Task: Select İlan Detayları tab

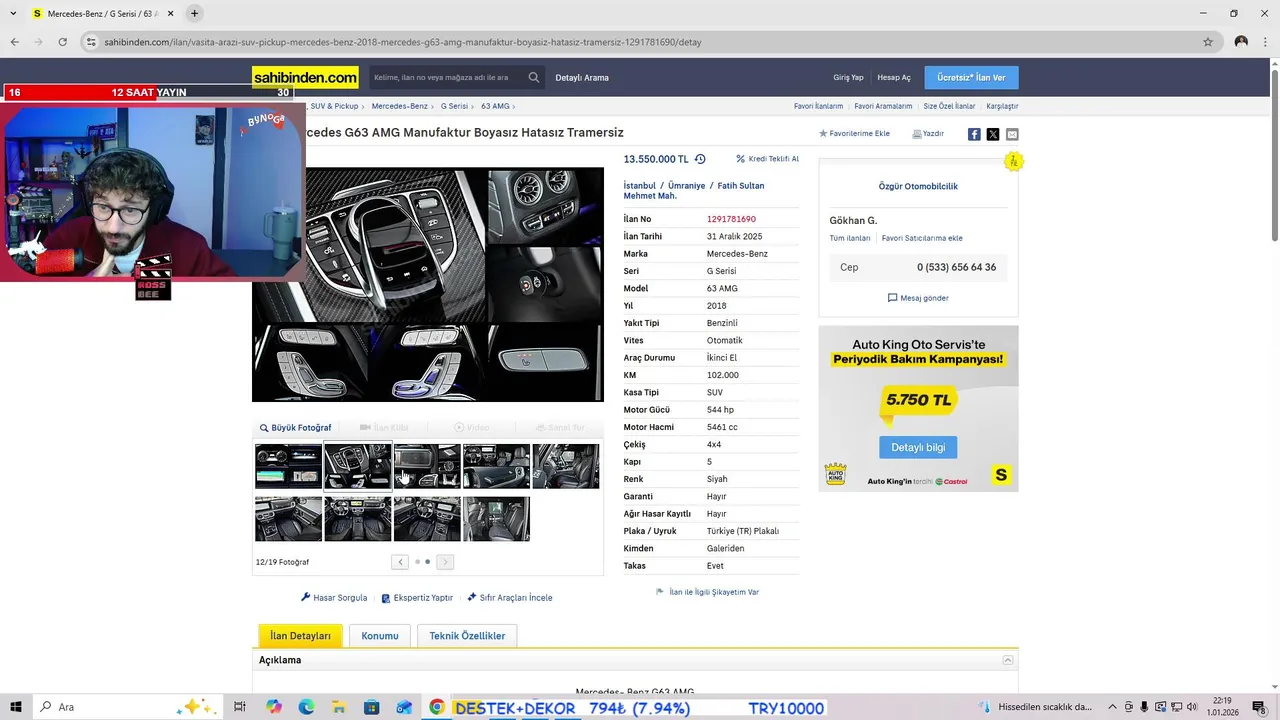Action: (300, 636)
